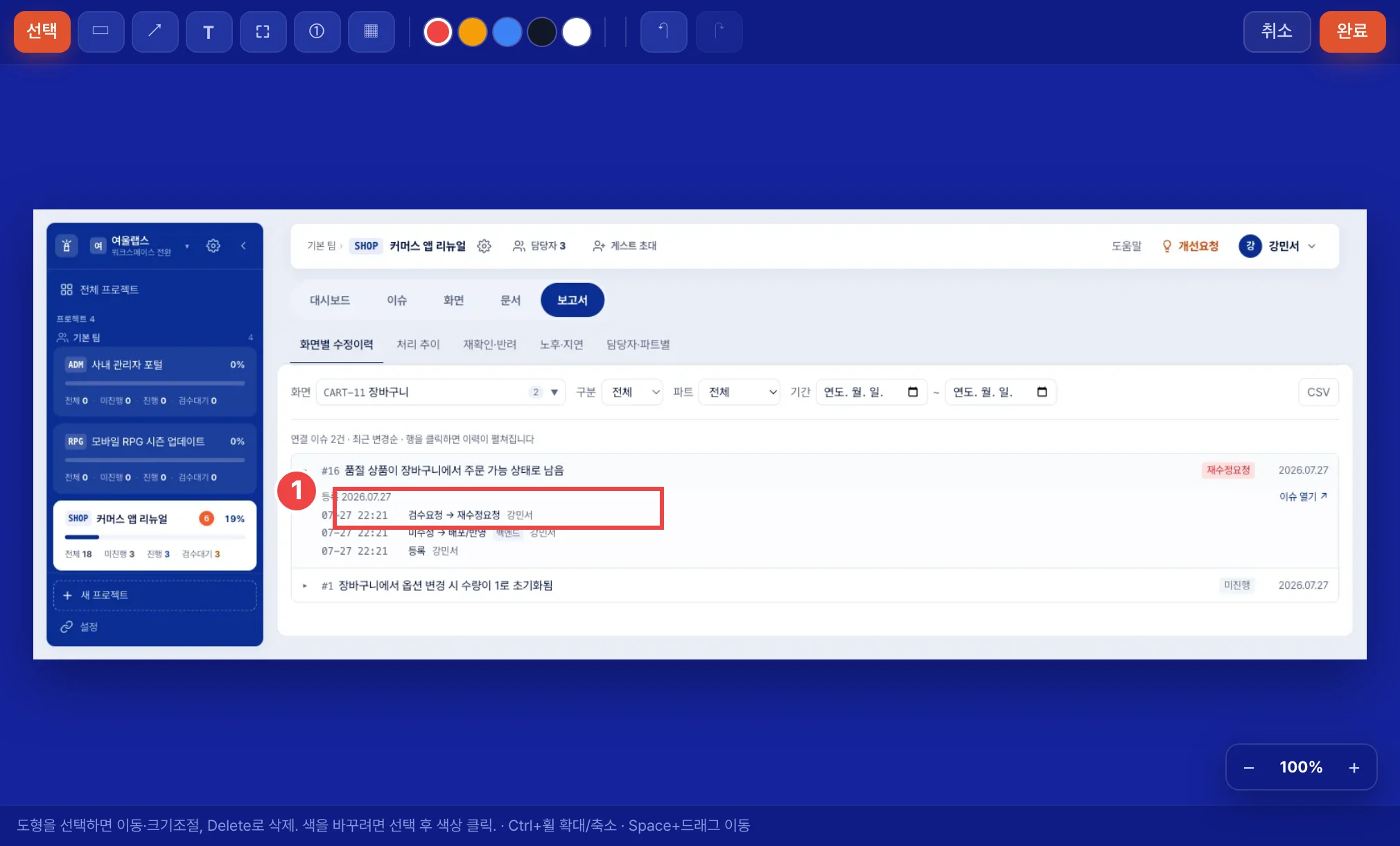Click the ADM project progress bar
The width and height of the screenshot is (1400, 846).
(155, 383)
